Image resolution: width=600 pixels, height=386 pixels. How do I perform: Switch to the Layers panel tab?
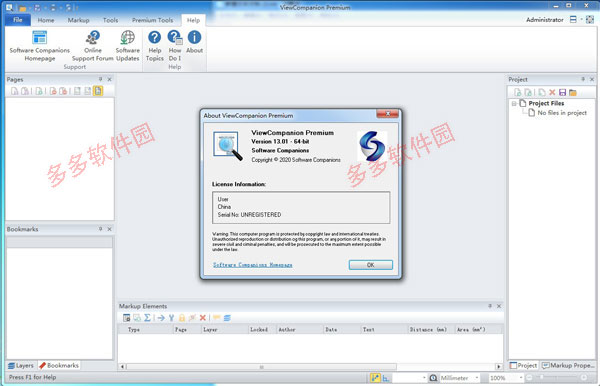click(x=21, y=365)
